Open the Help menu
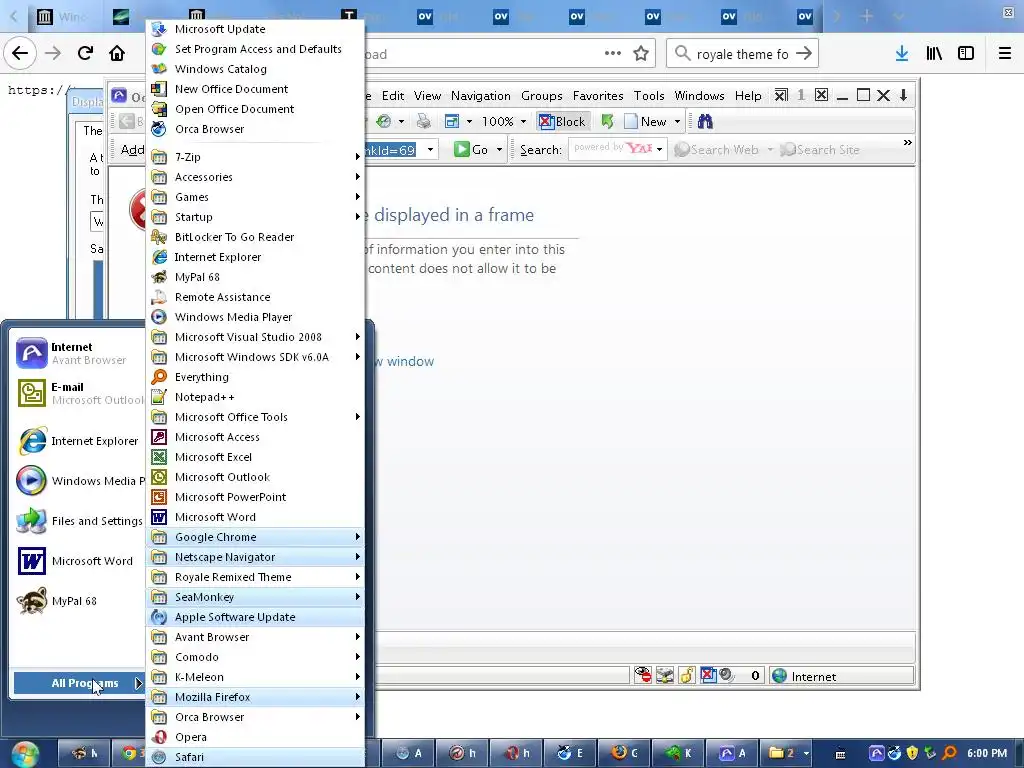This screenshot has width=1024, height=768. (x=748, y=96)
